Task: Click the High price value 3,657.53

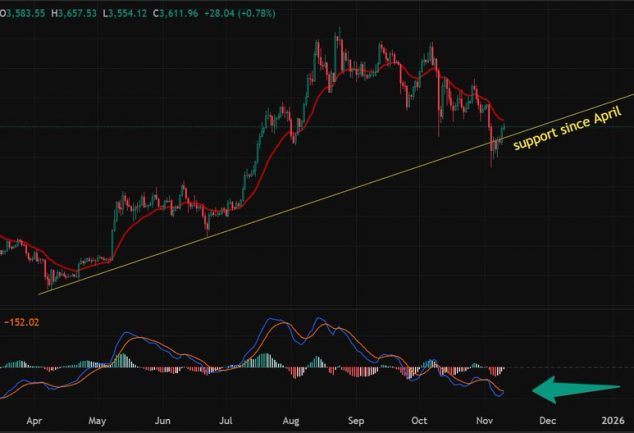Action: click(x=82, y=10)
